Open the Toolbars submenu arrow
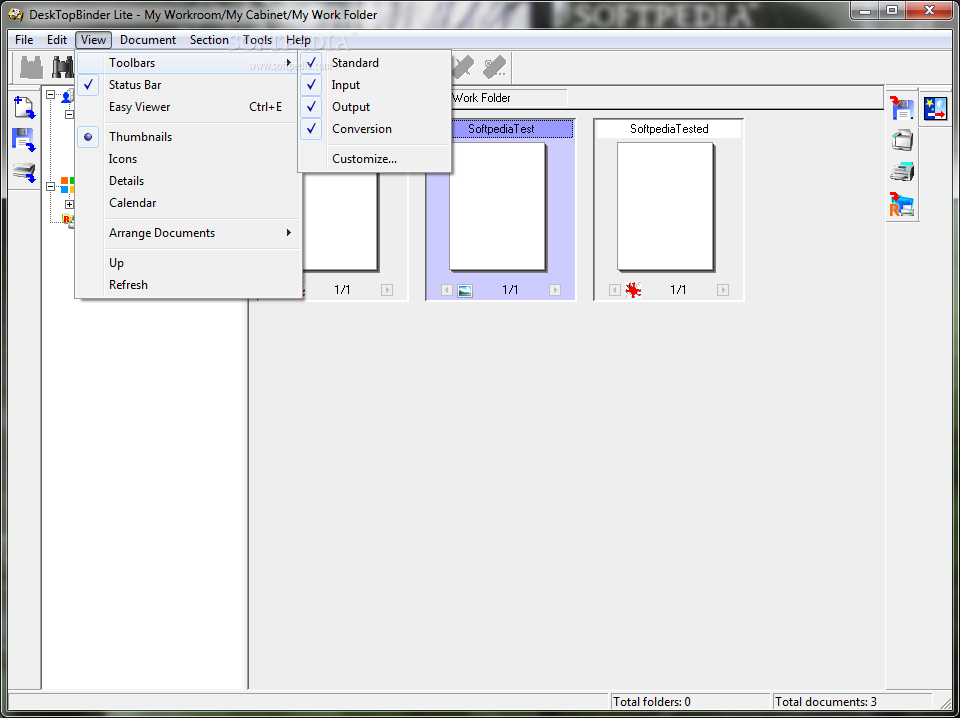 [x=288, y=62]
